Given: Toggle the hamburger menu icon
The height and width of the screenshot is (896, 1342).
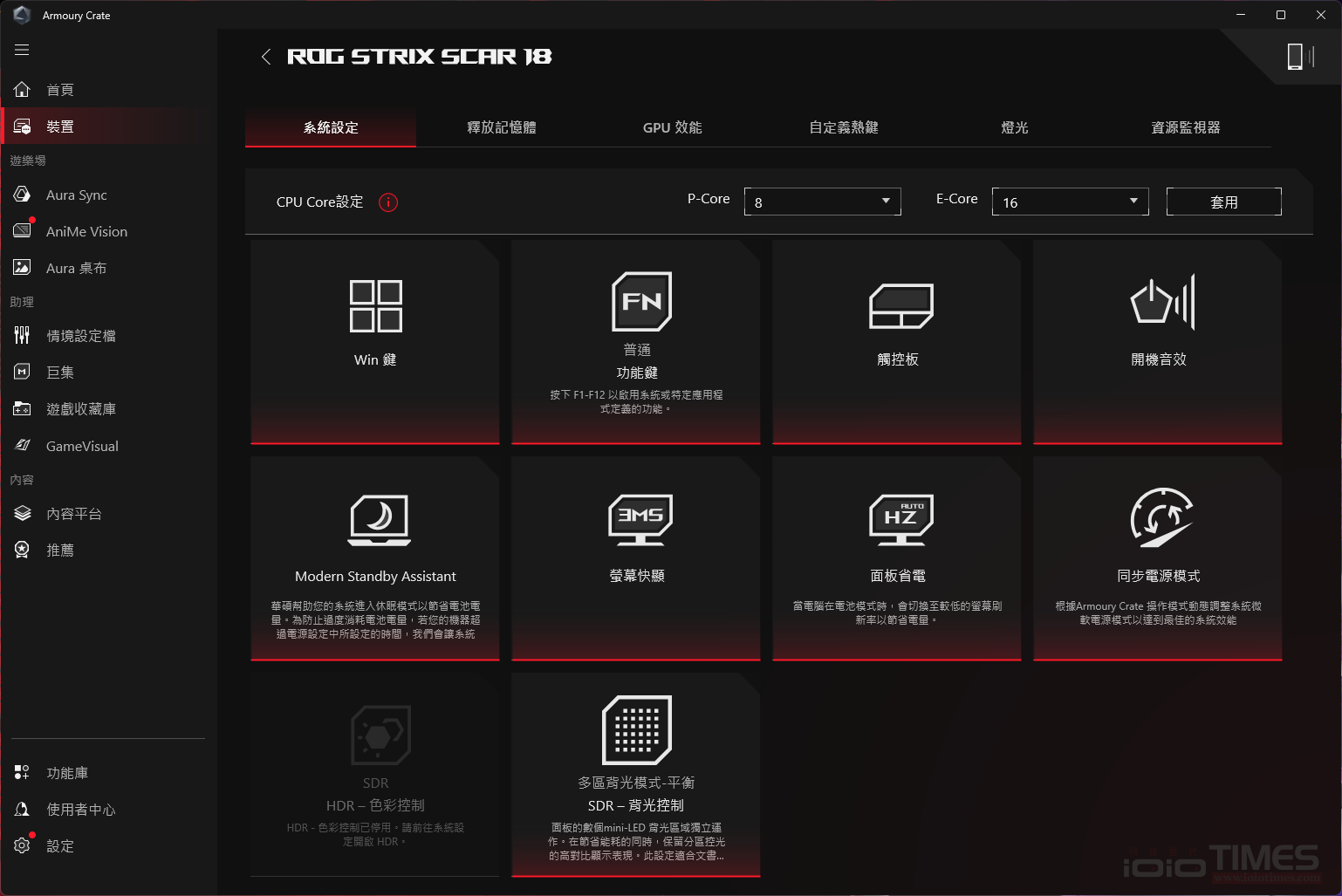Looking at the screenshot, I should coord(22,50).
